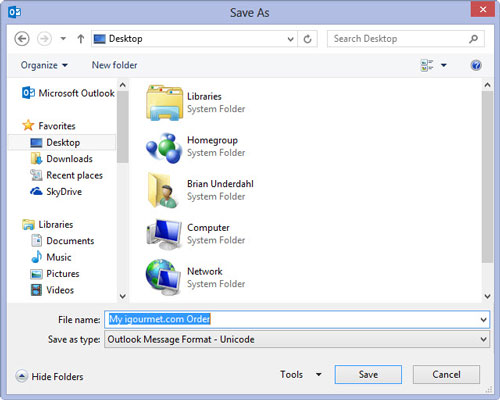The width and height of the screenshot is (500, 400).
Task: Create a New folder
Action: click(x=114, y=65)
